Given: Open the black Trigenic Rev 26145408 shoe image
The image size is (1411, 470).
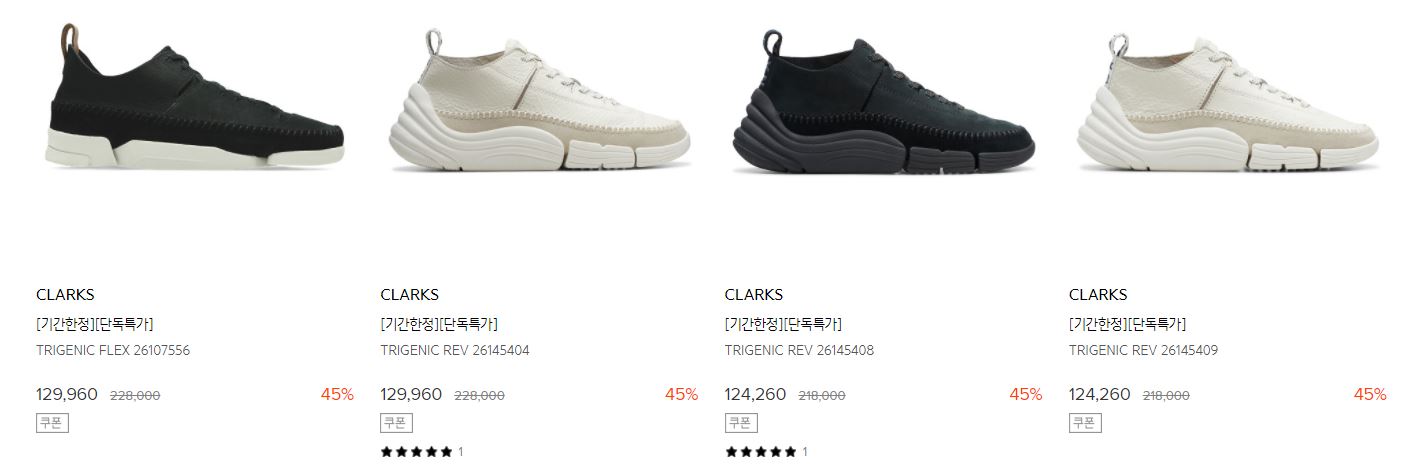Looking at the screenshot, I should pos(883,101).
